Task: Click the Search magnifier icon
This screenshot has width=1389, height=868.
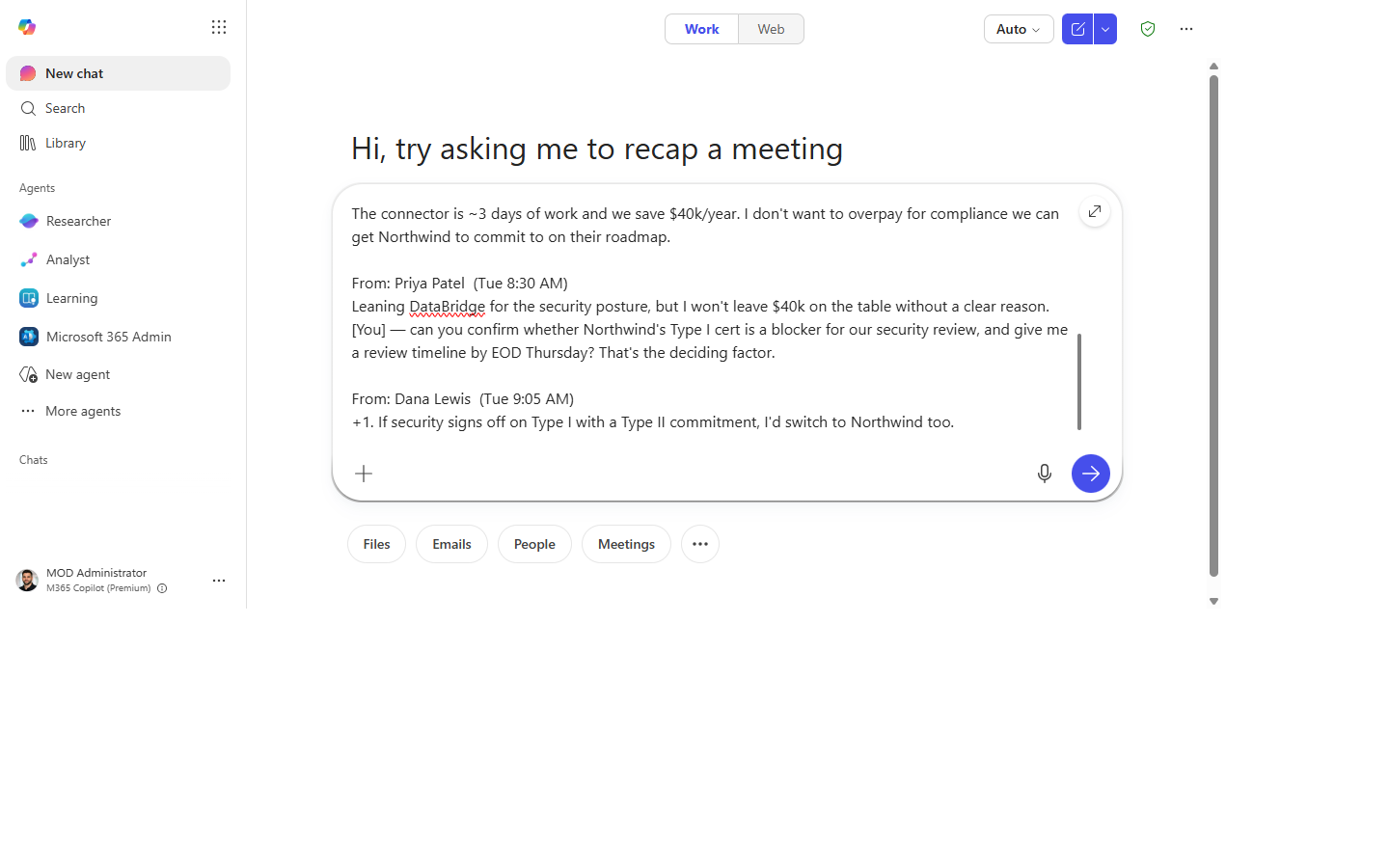Action: pos(28,108)
